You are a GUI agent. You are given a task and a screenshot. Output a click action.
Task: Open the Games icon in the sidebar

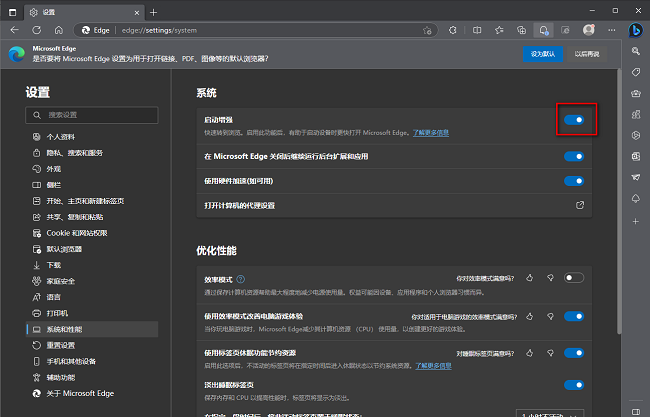tap(636, 114)
